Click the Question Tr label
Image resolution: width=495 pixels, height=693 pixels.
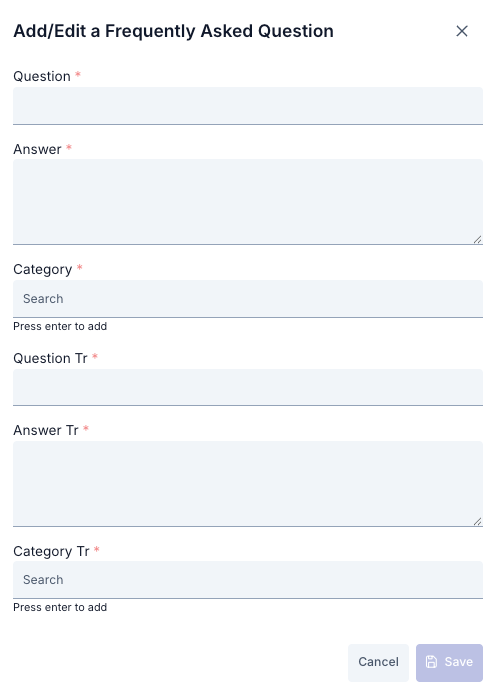50,358
